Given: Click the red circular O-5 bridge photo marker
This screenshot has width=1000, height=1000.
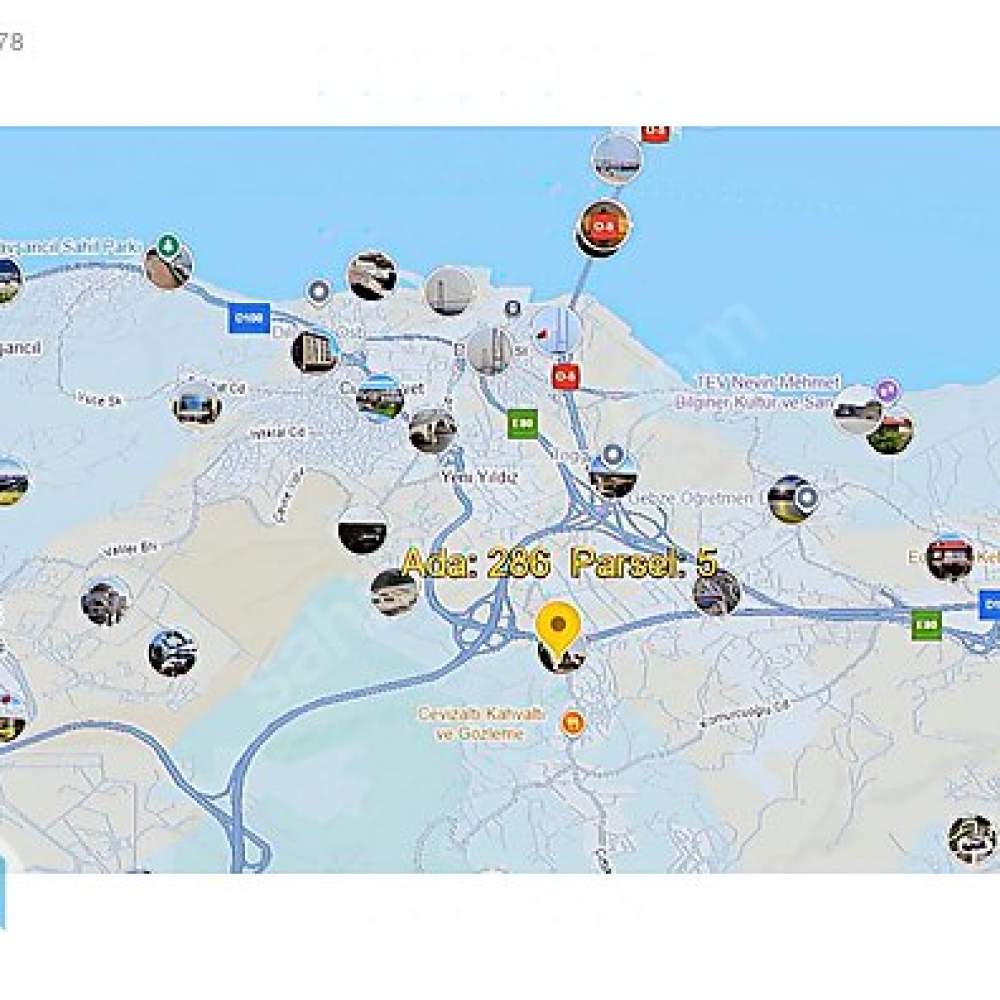Looking at the screenshot, I should tap(603, 228).
